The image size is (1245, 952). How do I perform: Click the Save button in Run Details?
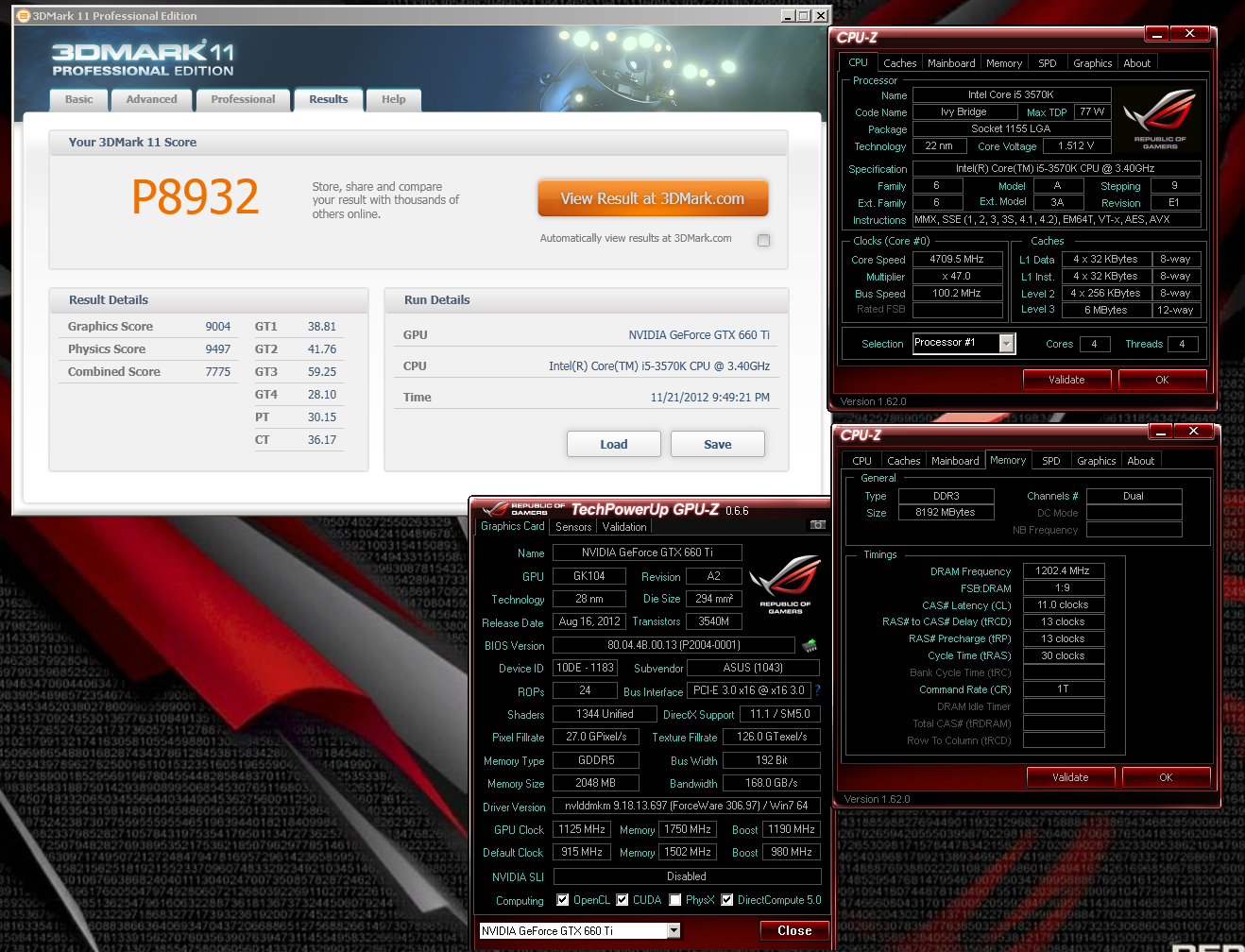pyautogui.click(x=718, y=444)
